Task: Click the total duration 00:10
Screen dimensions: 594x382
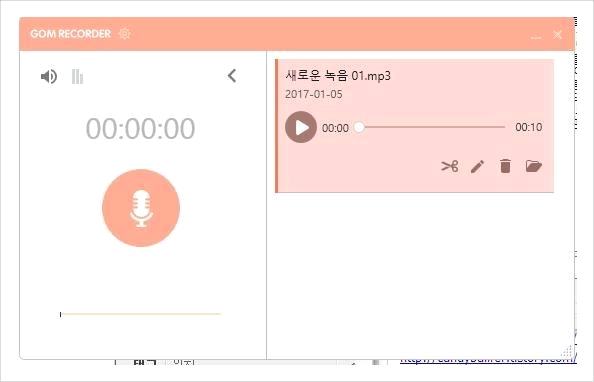Action: tap(529, 127)
